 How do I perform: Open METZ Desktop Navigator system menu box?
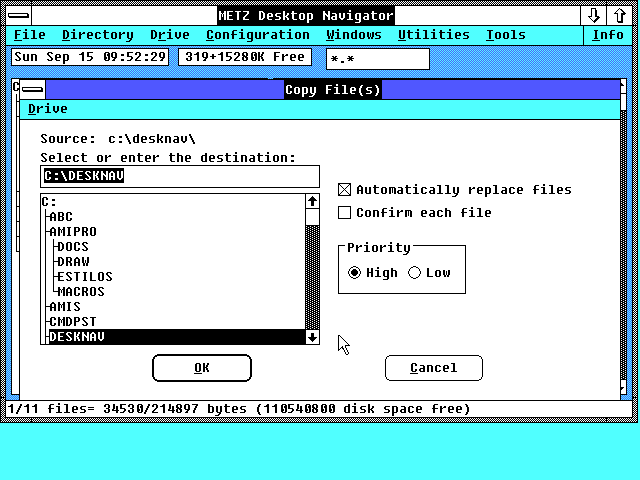tap(19, 16)
